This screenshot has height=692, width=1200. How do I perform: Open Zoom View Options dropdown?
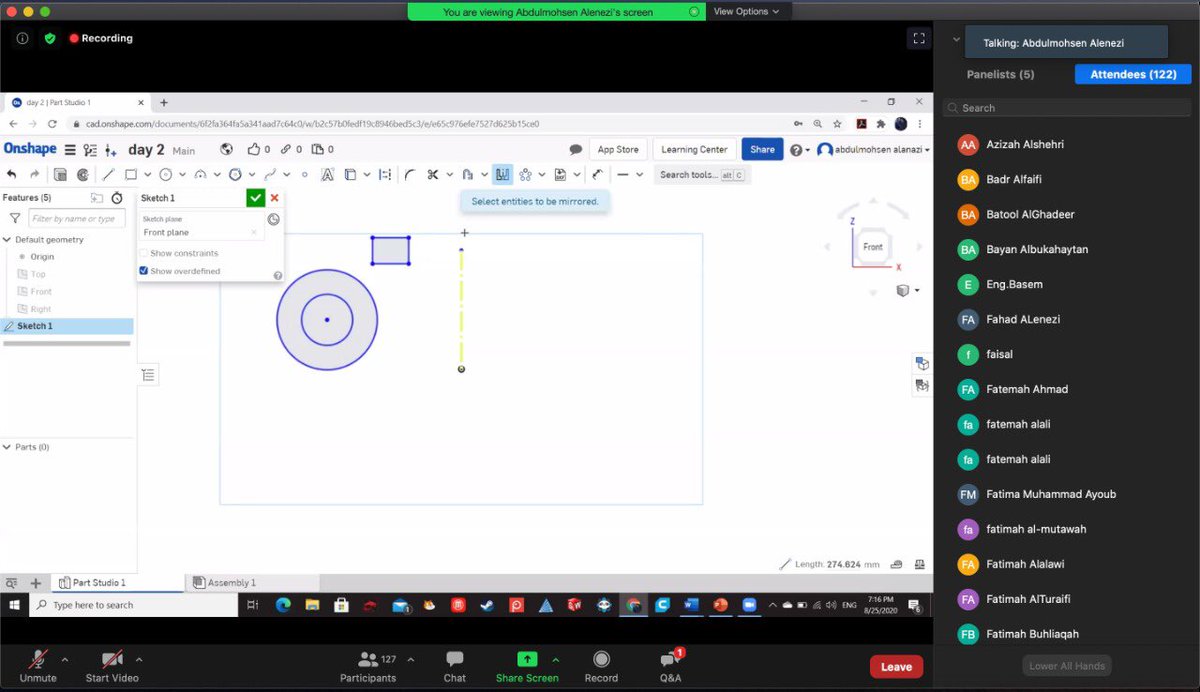coord(747,11)
